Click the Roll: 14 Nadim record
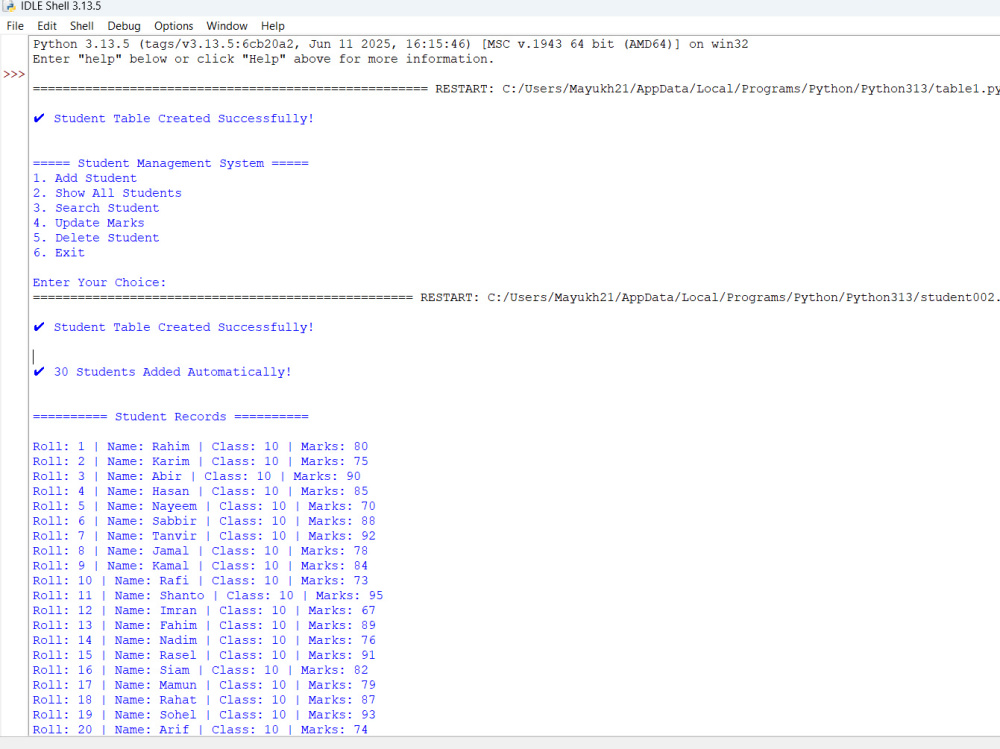1000x749 pixels. pos(204,640)
